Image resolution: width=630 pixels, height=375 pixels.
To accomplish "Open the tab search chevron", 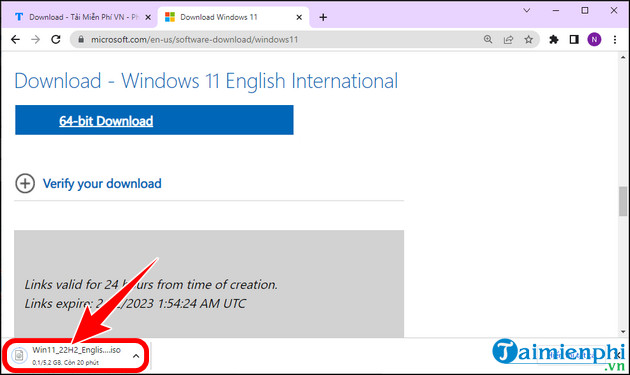I will 526,10.
